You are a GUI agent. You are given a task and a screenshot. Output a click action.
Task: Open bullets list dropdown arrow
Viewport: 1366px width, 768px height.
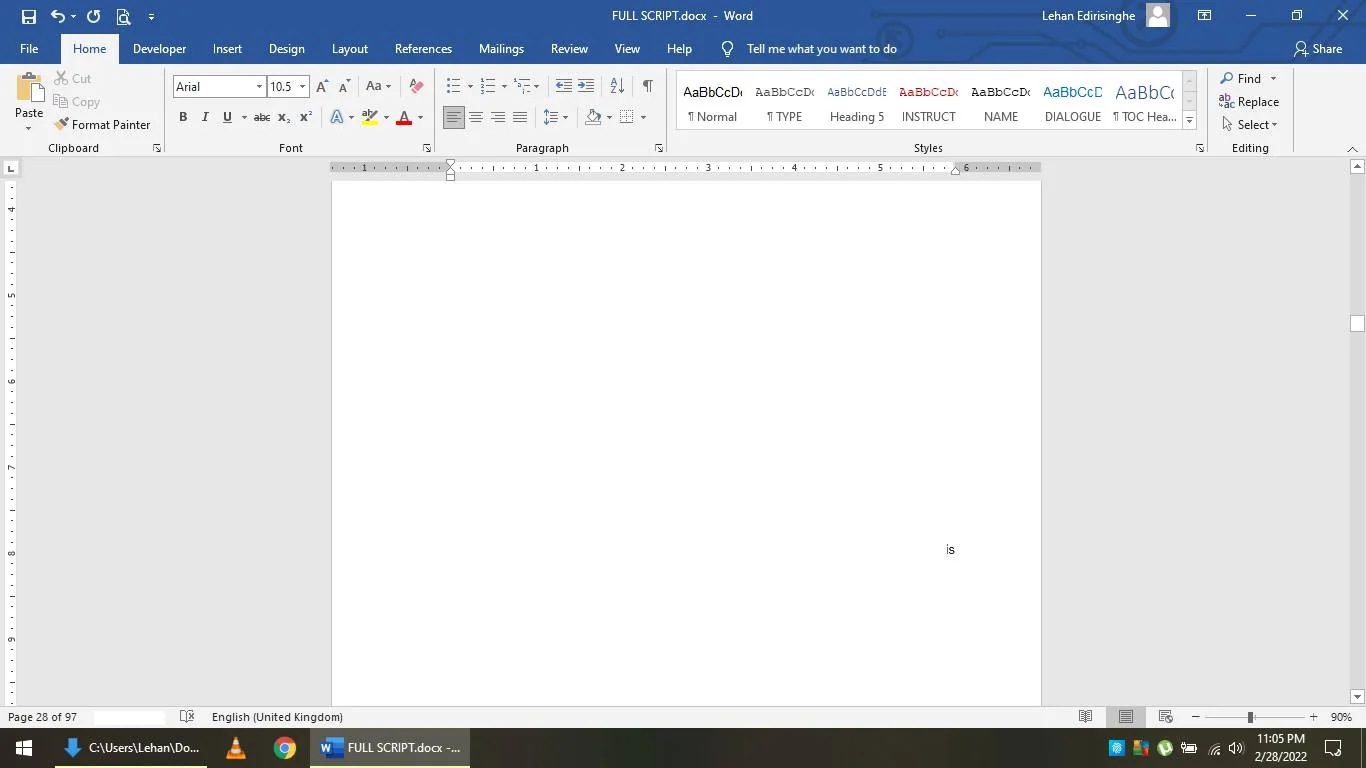coord(471,87)
